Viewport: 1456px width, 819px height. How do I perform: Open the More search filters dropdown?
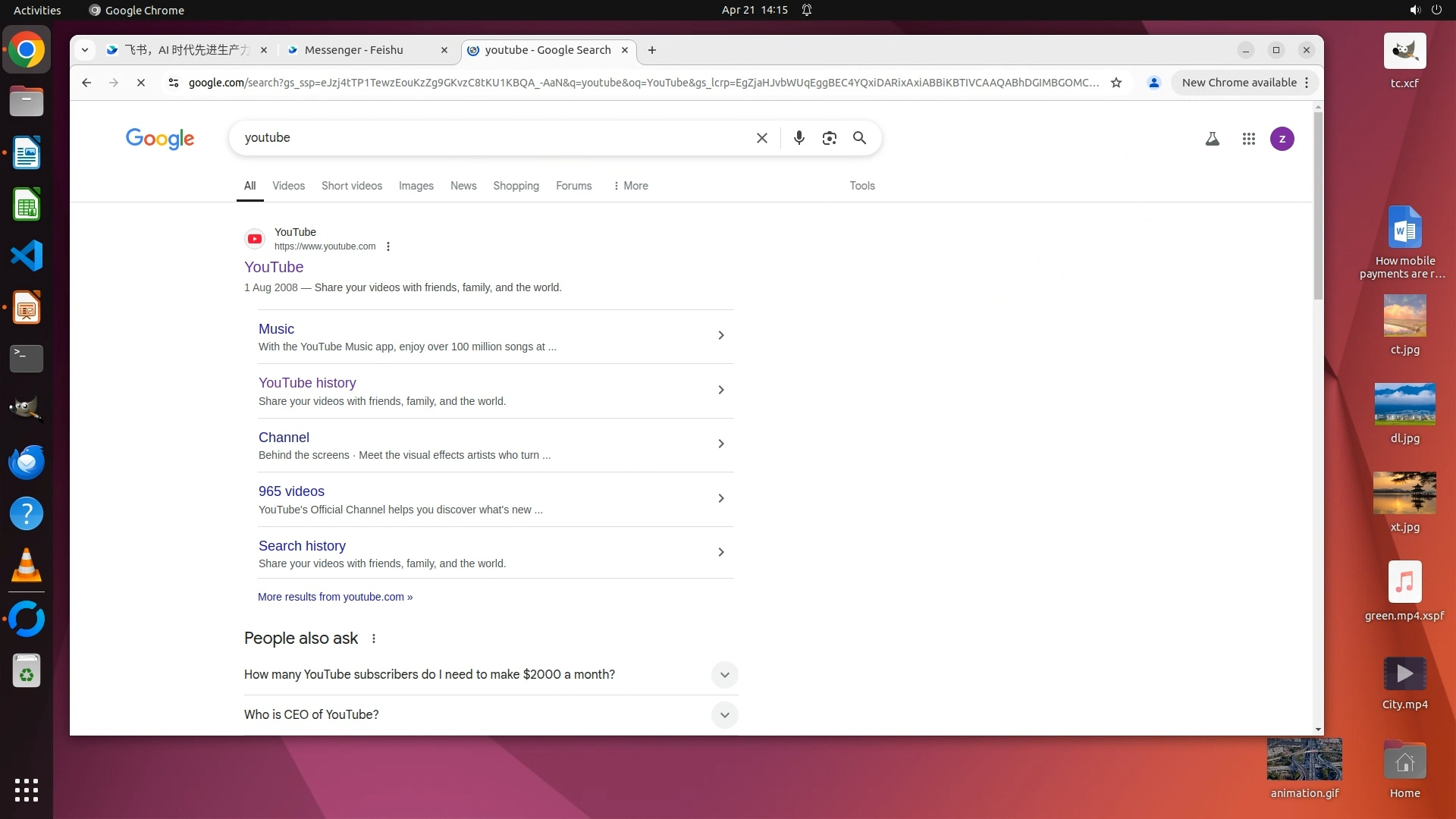pos(631,186)
